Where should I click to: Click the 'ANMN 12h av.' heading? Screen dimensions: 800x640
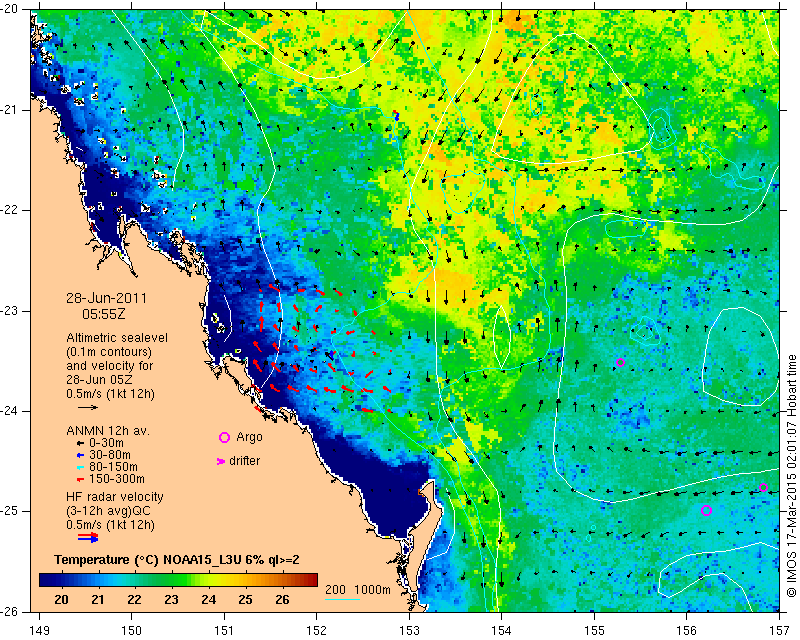108,431
